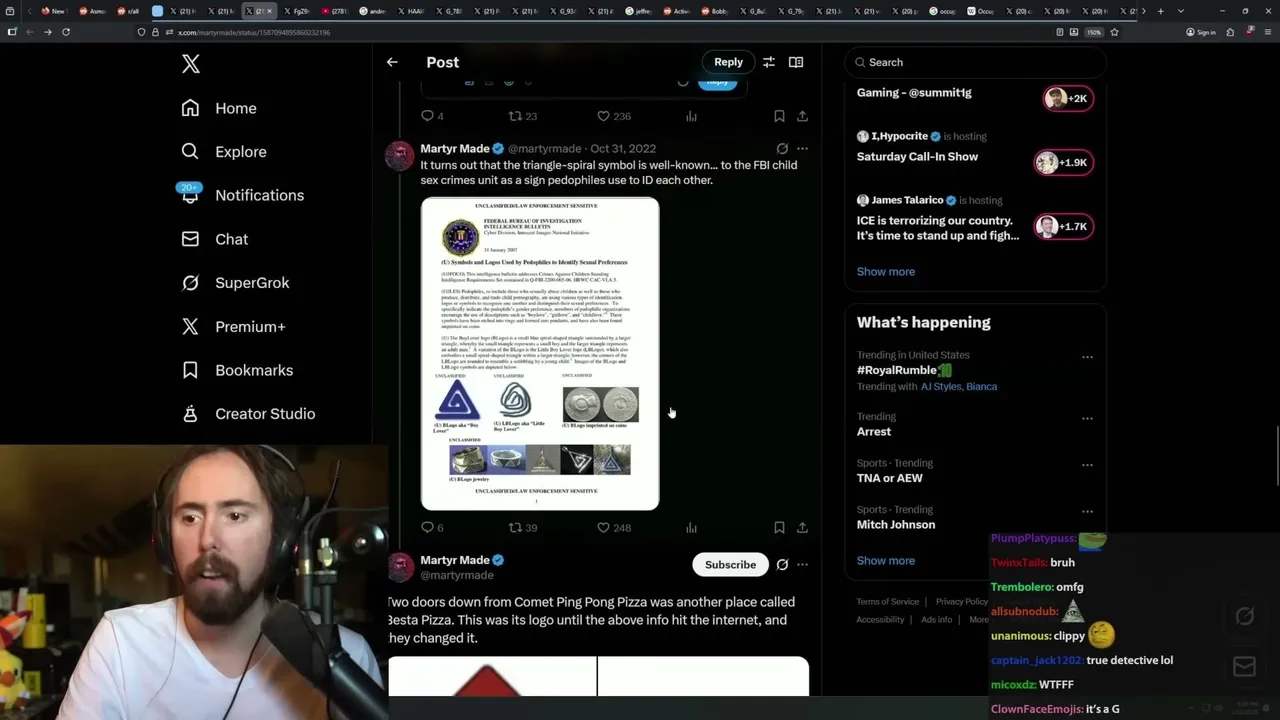Open more options for TNA or AEW trend
Viewport: 1280px width, 720px height.
pos(1087,465)
